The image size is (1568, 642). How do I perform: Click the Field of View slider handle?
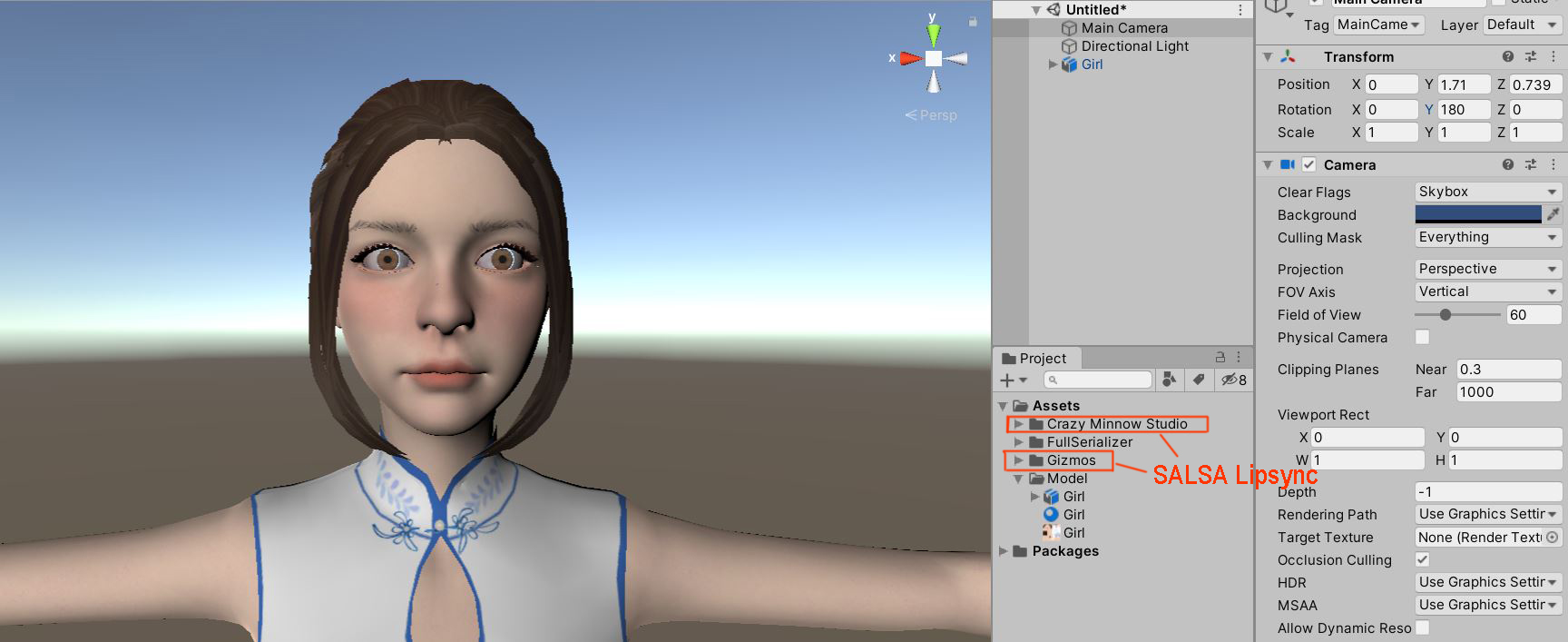pyautogui.click(x=1445, y=314)
